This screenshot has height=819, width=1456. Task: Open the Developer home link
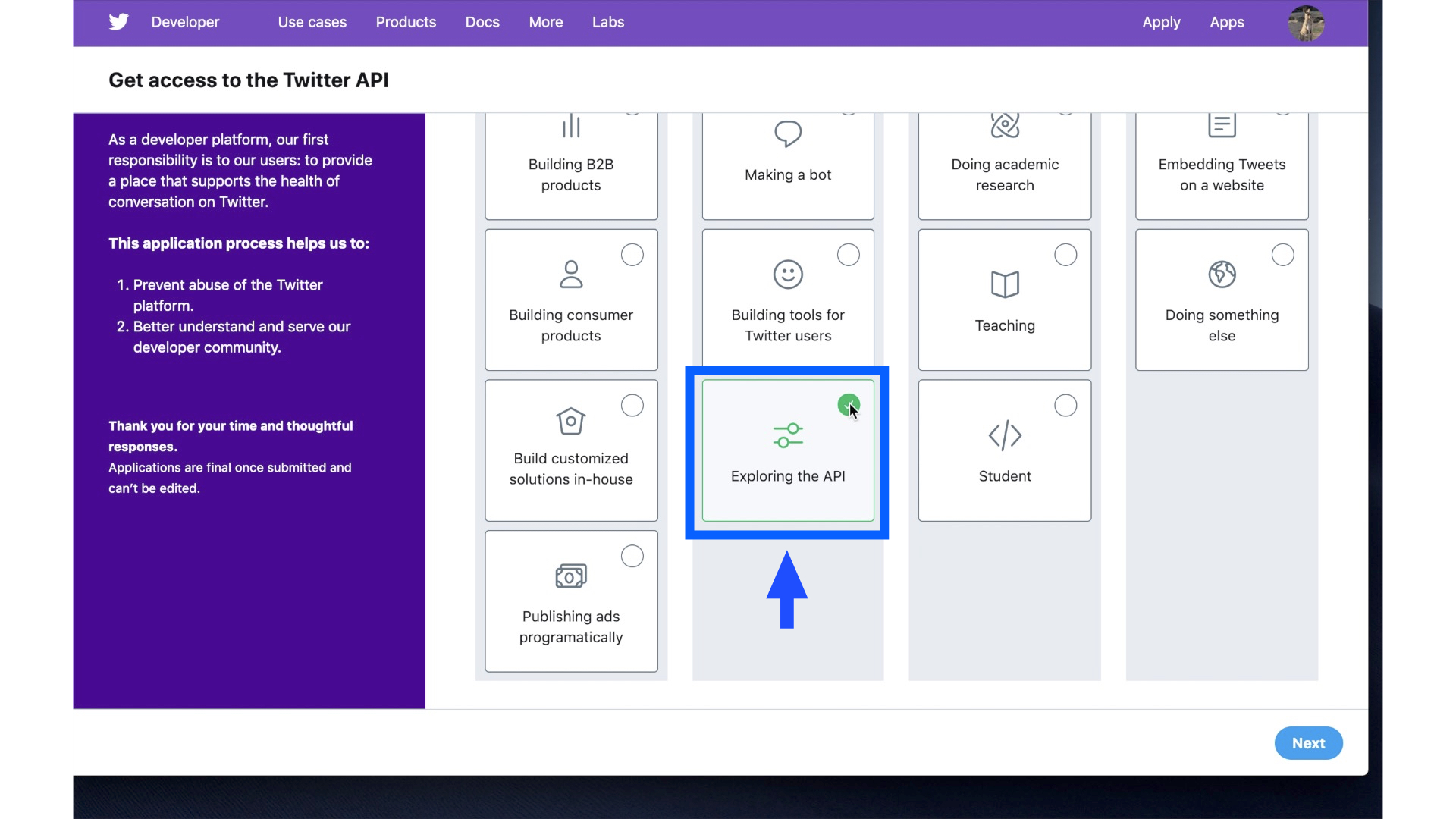[x=185, y=22]
